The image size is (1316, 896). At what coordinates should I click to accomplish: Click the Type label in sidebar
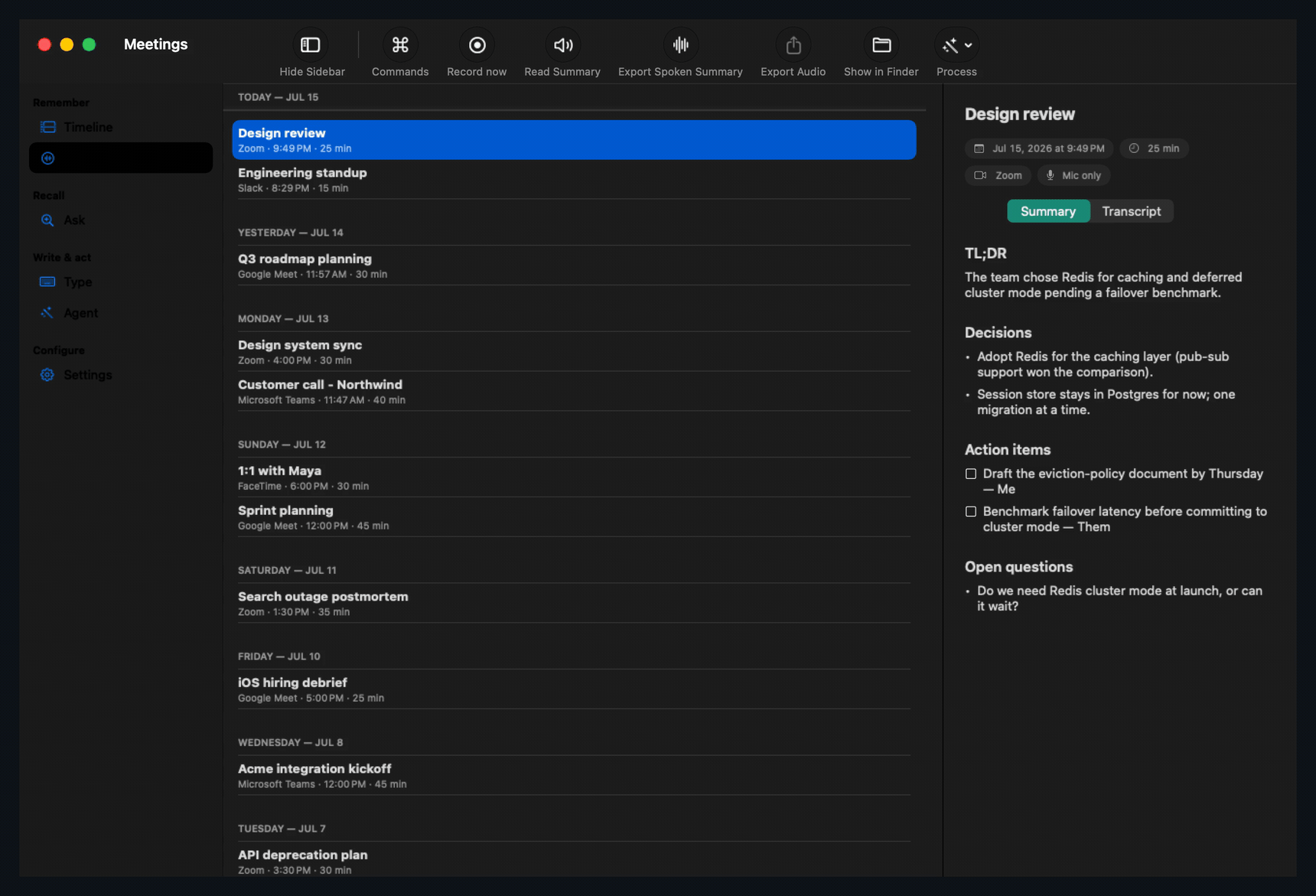coord(78,282)
